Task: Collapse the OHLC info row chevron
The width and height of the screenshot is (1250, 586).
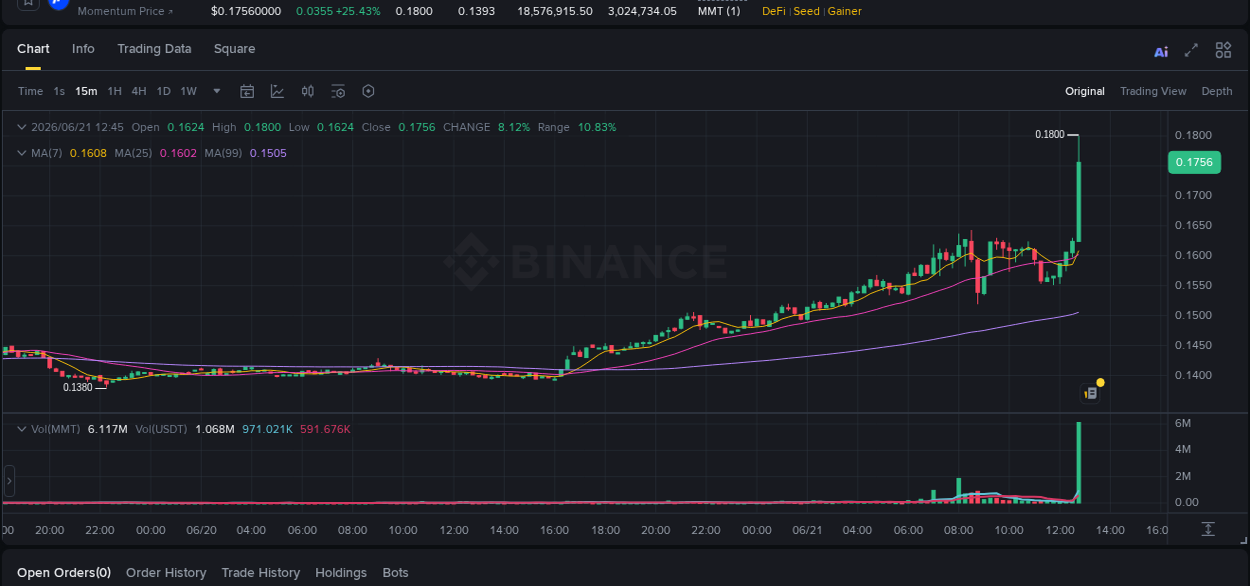Action: [21, 127]
